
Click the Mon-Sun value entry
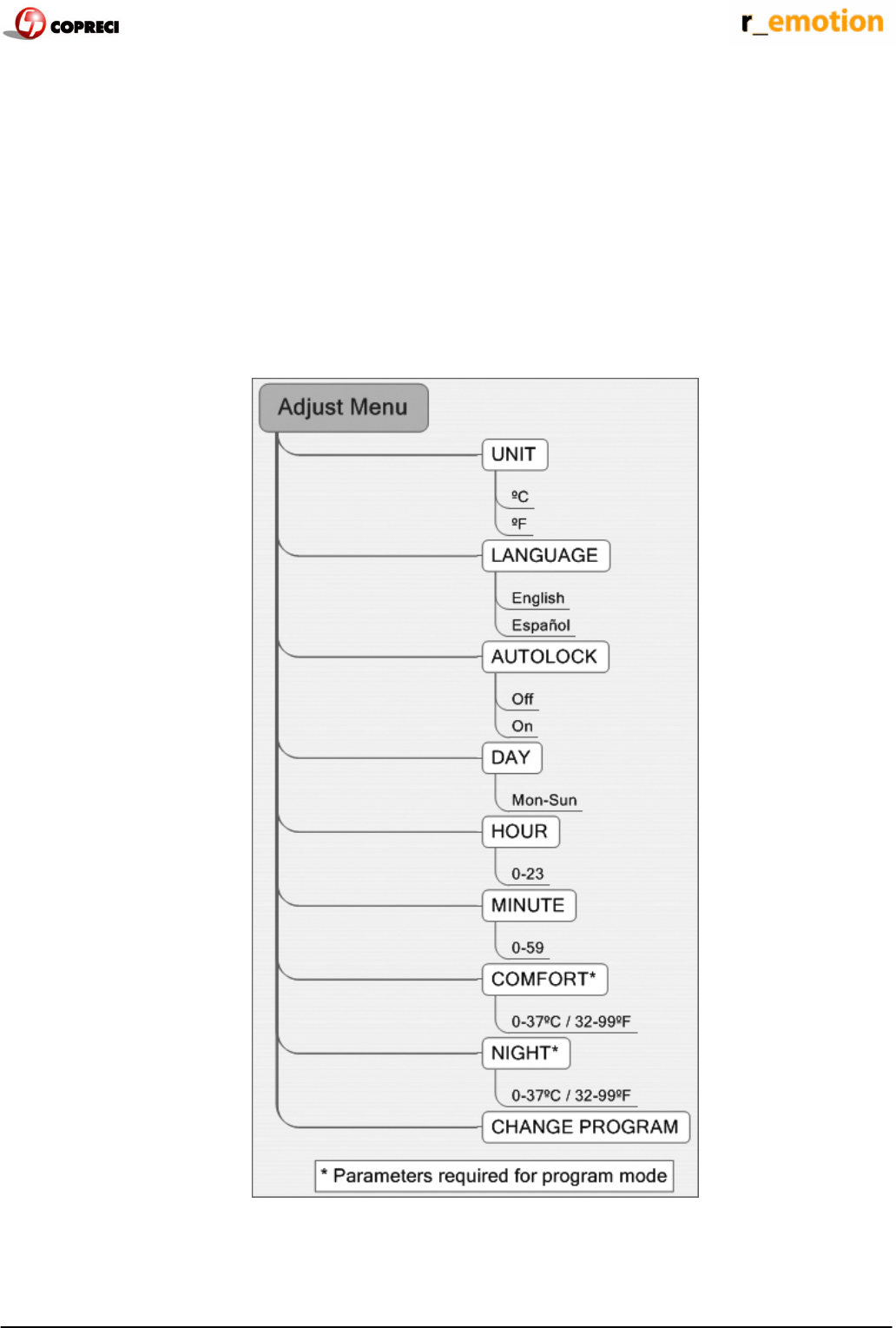coord(544,800)
